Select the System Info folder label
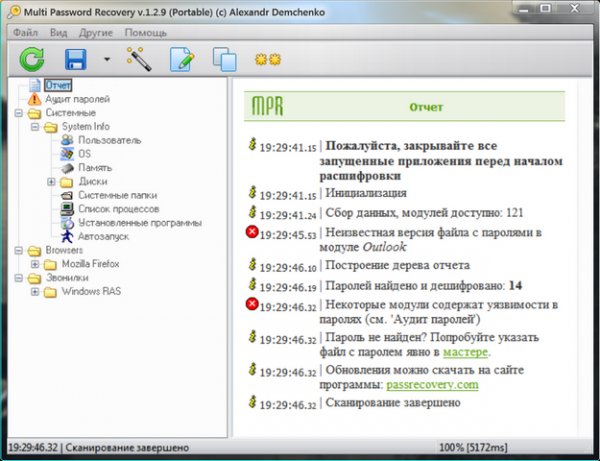 pyautogui.click(x=86, y=127)
